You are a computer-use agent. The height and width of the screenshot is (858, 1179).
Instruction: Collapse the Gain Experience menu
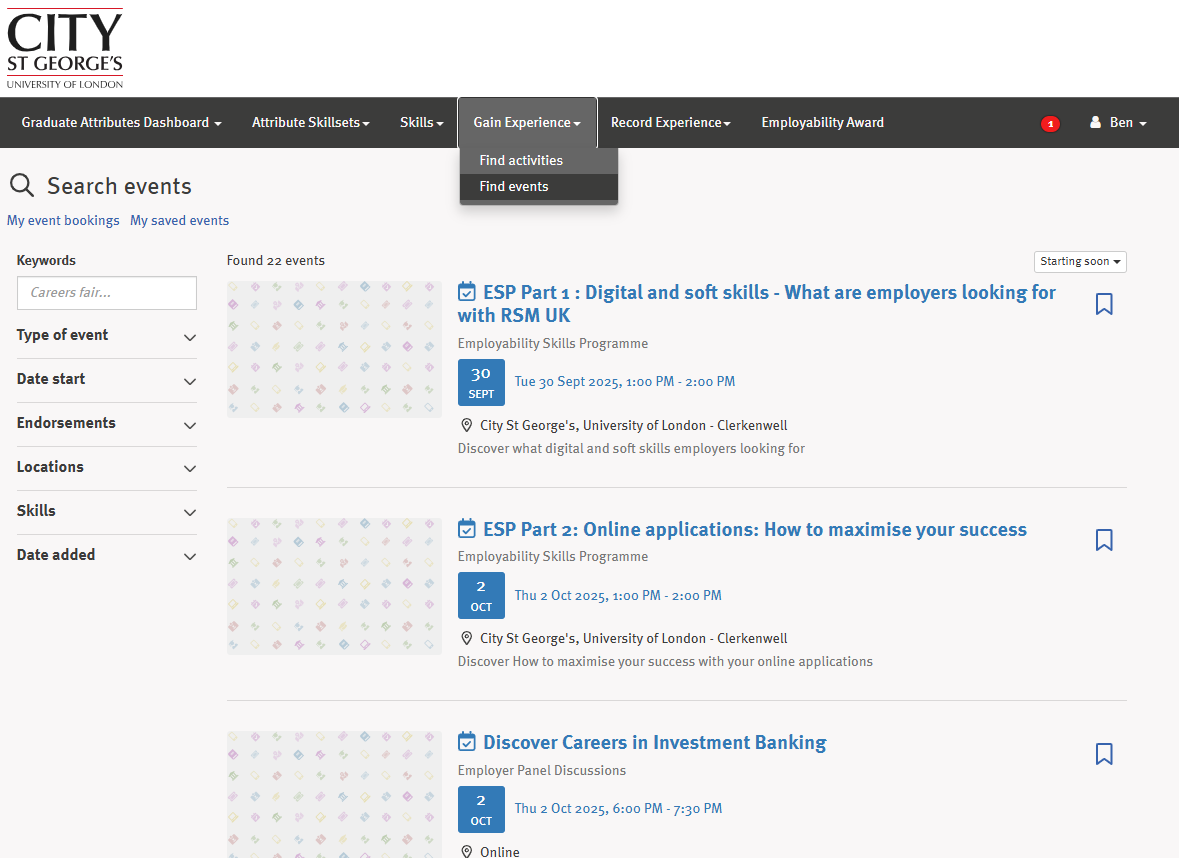click(527, 123)
